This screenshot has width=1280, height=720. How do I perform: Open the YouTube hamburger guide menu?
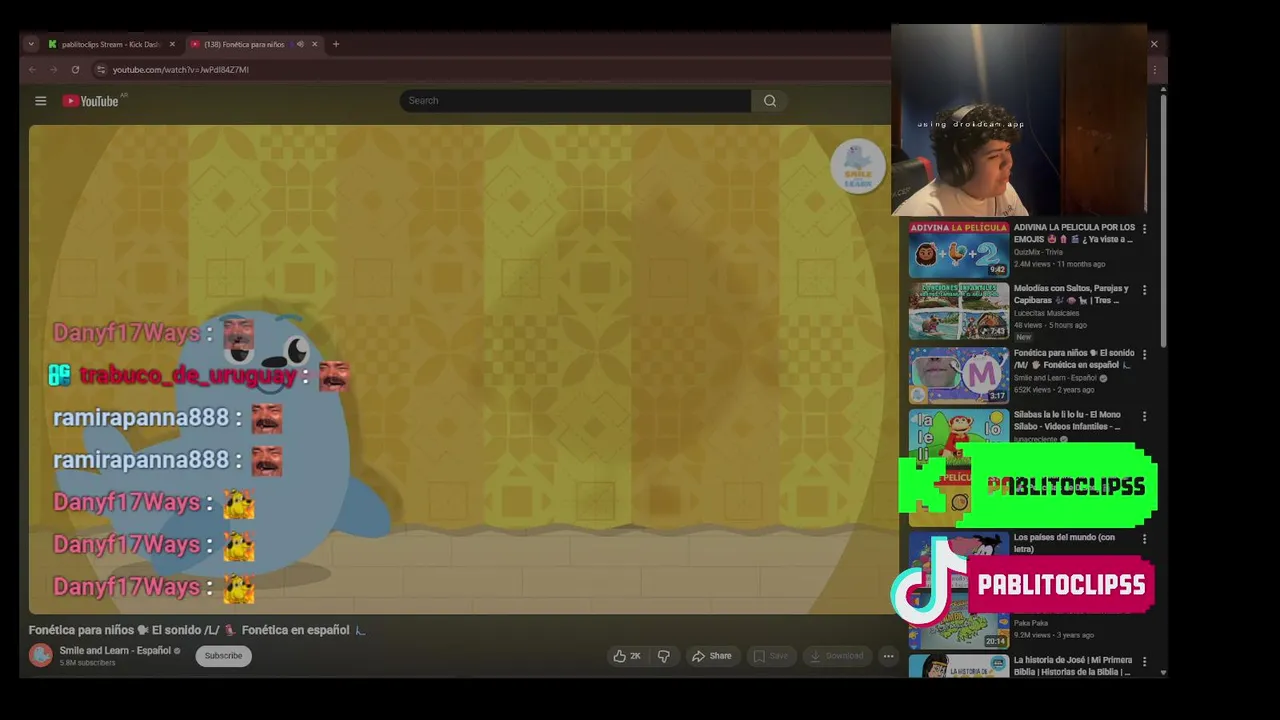tap(40, 101)
